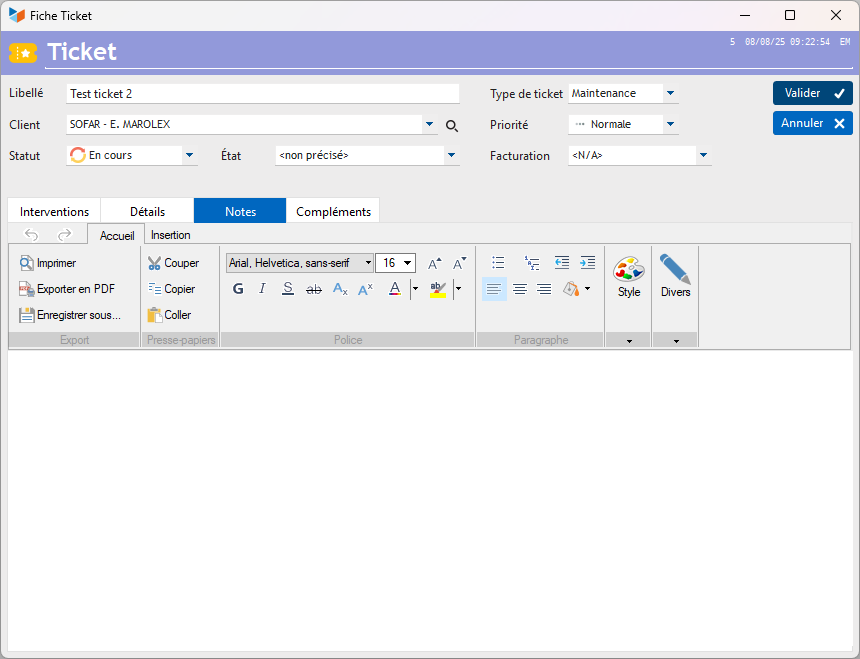Click the Annuler button
Viewport: 860px width, 659px height.
(x=813, y=123)
